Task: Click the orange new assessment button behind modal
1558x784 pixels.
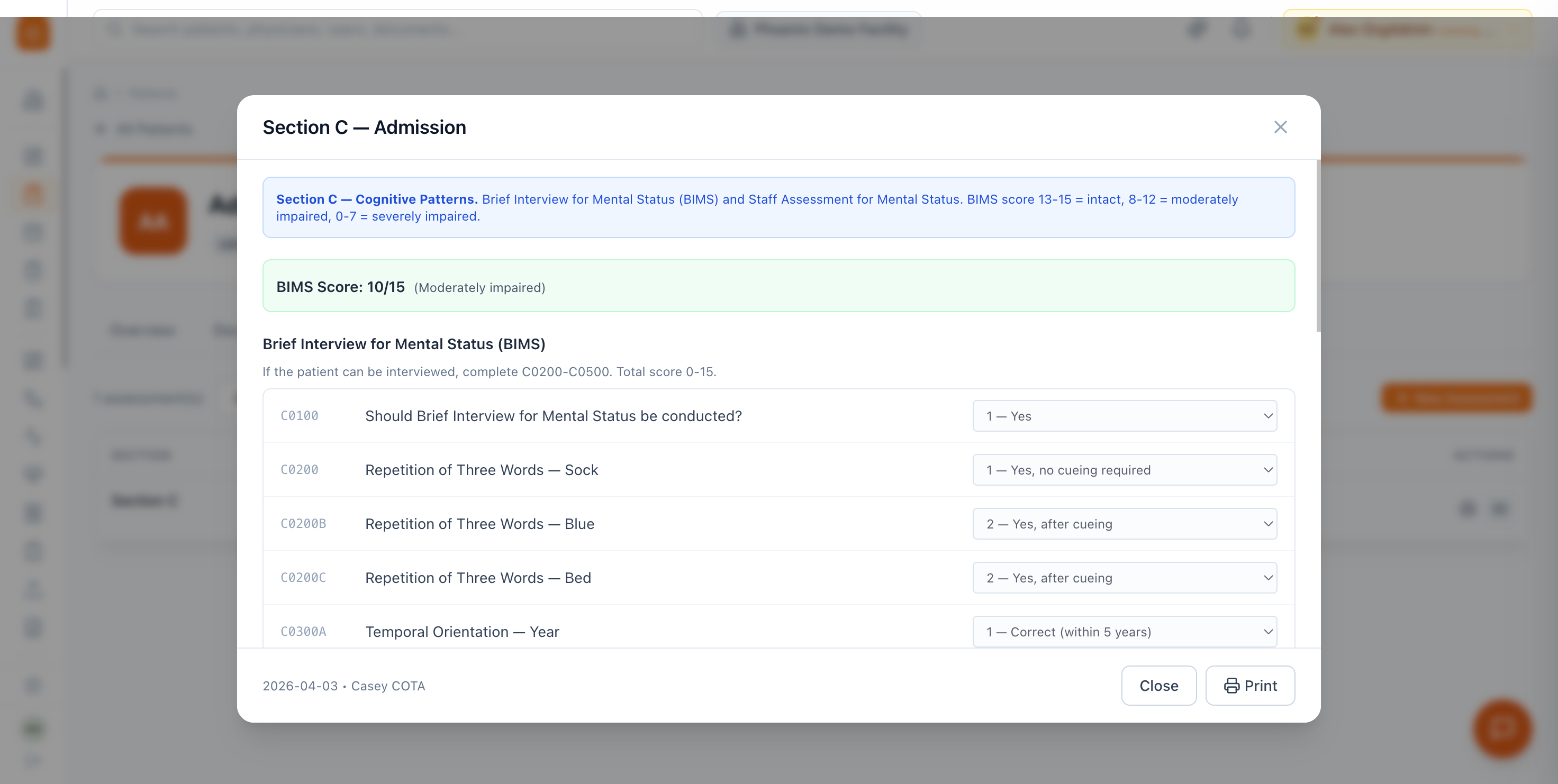Action: [x=1456, y=398]
